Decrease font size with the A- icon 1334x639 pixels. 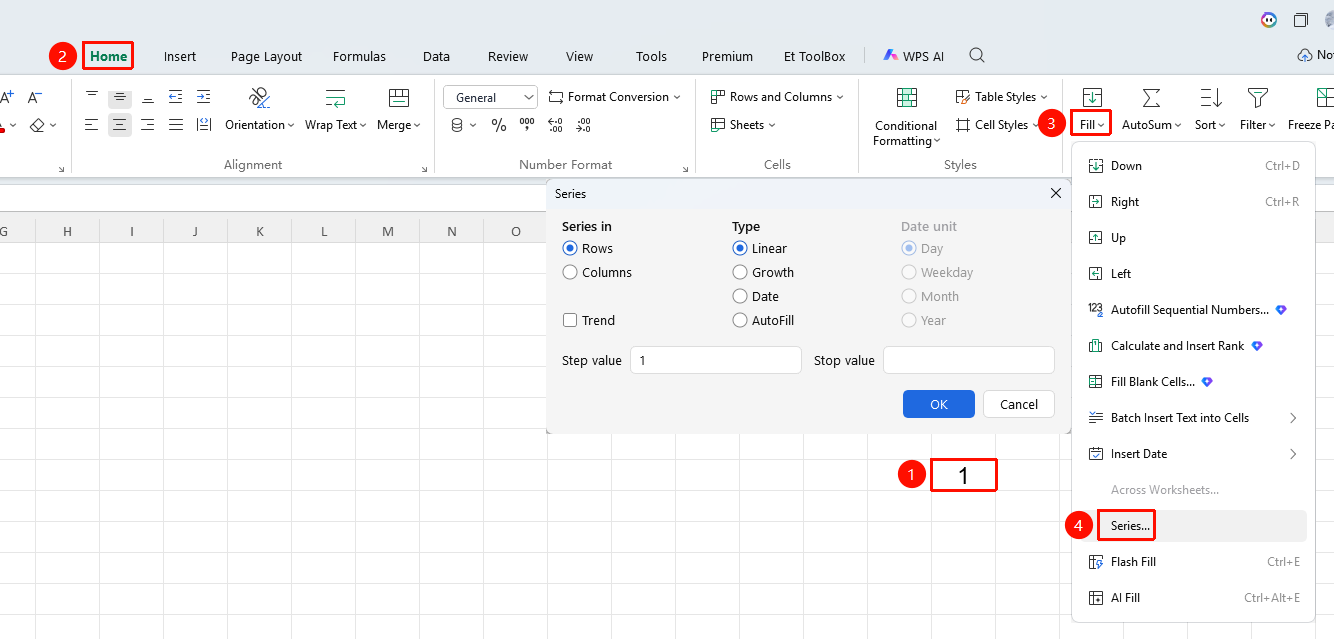35,97
